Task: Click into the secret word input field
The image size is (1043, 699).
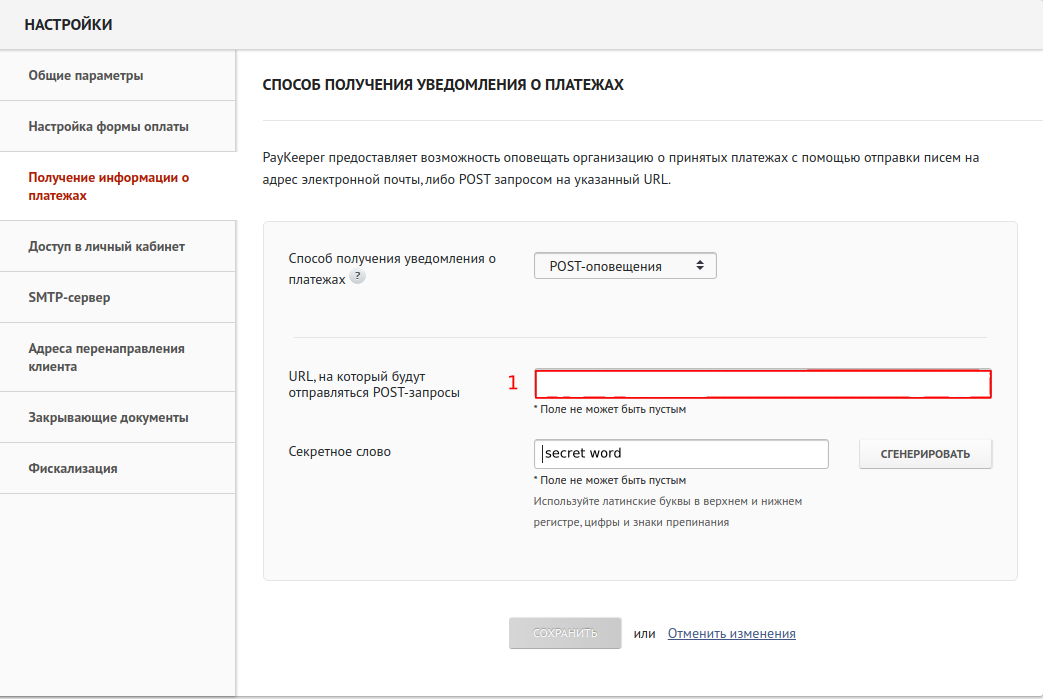Action: tap(681, 453)
